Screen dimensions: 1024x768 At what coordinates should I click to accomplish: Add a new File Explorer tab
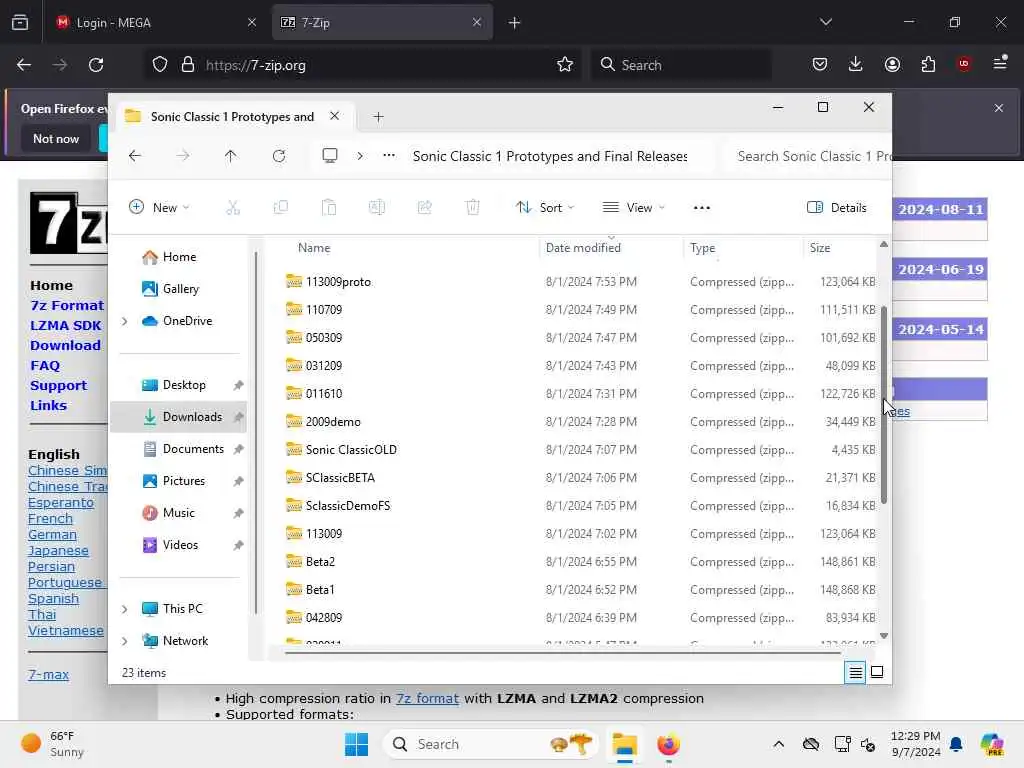(378, 117)
